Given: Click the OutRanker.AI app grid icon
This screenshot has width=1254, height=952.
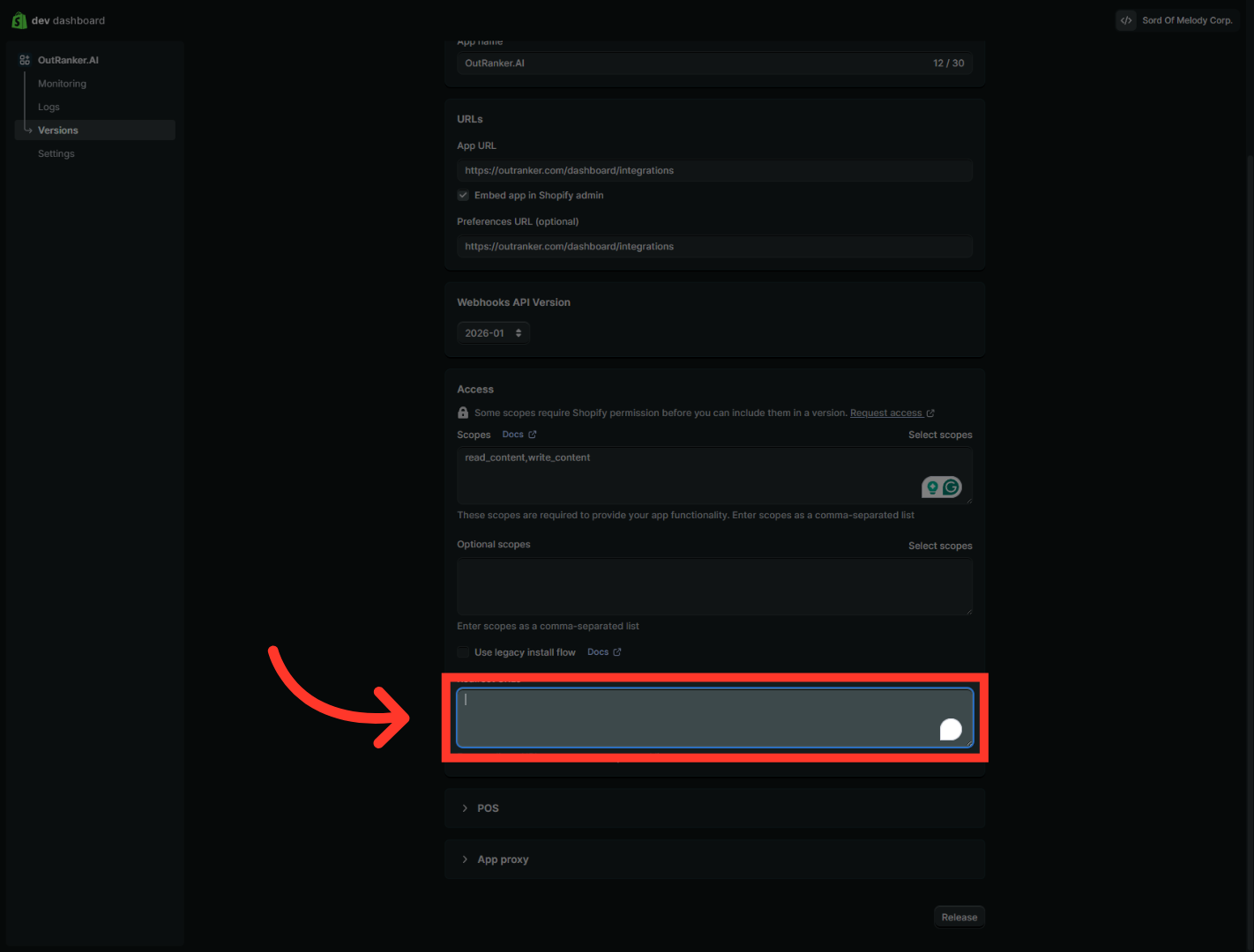Looking at the screenshot, I should point(25,60).
